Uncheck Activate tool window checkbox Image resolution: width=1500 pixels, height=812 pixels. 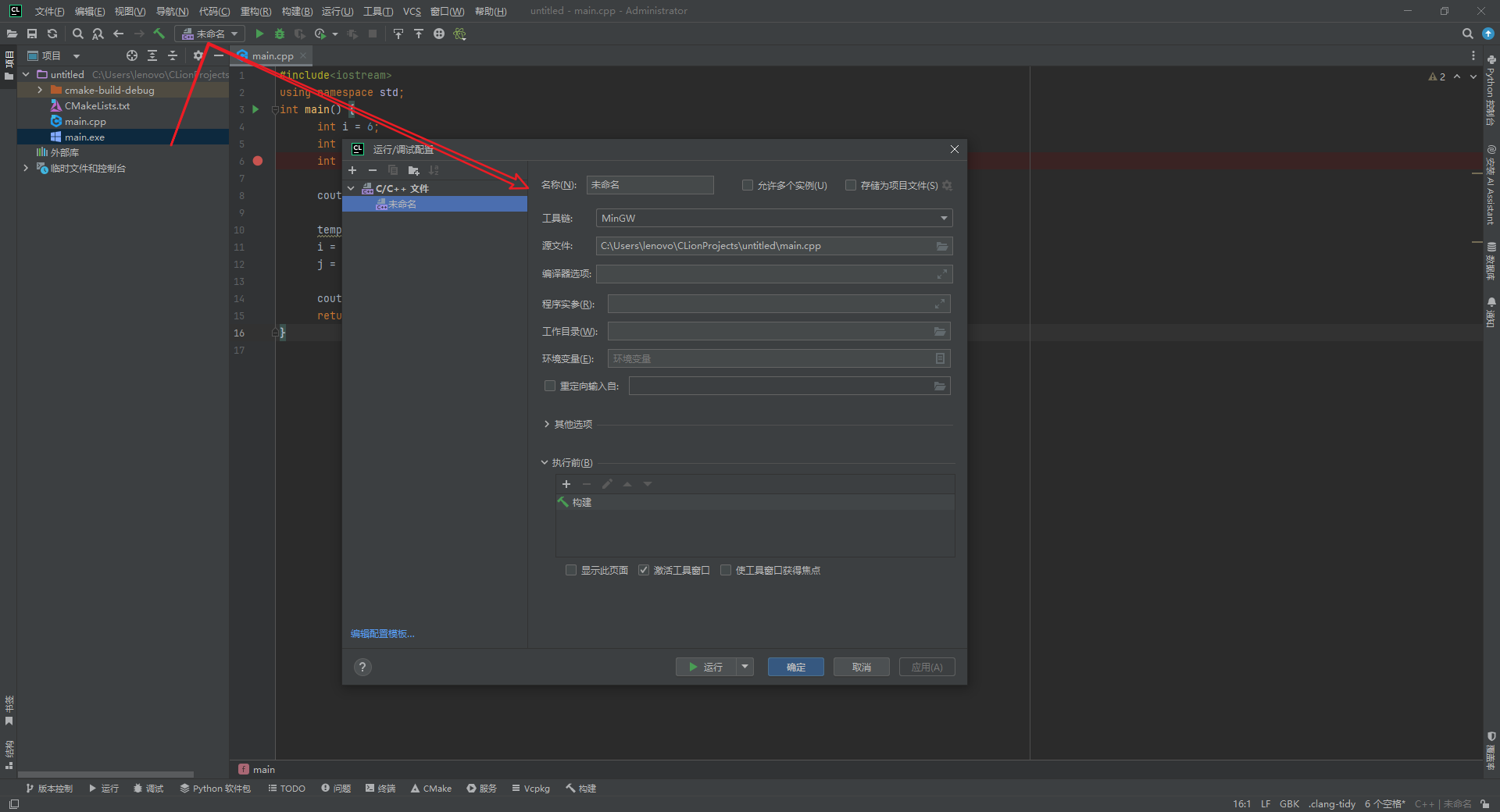[644, 570]
